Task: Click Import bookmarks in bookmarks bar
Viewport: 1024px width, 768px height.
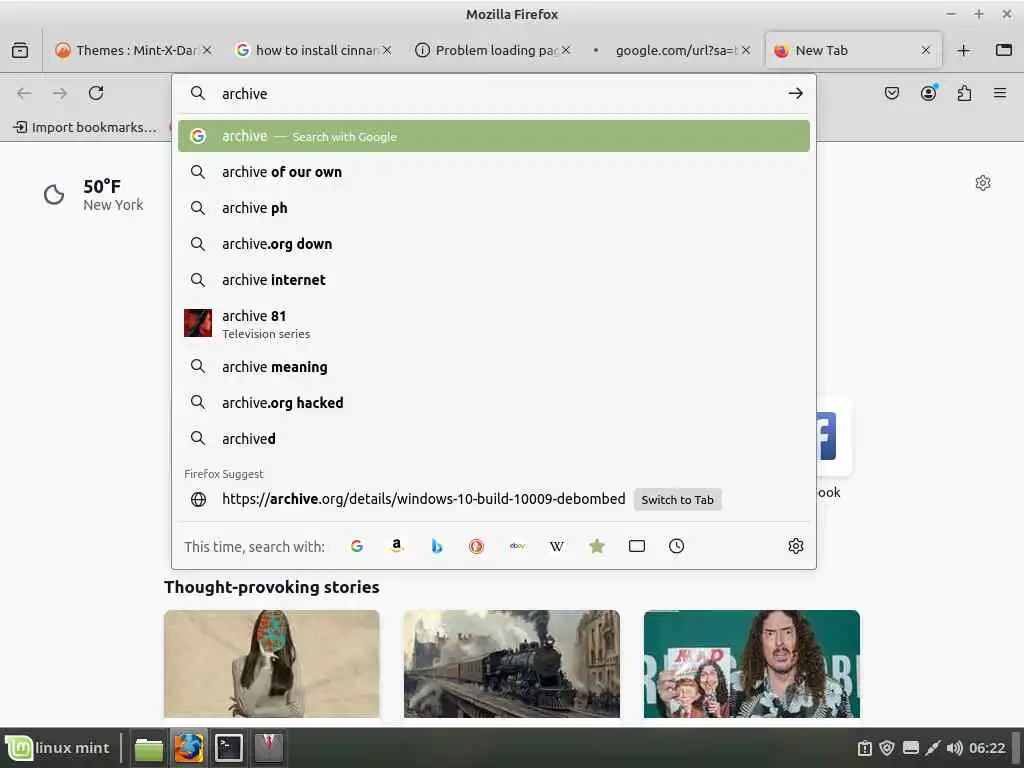Action: [85, 127]
